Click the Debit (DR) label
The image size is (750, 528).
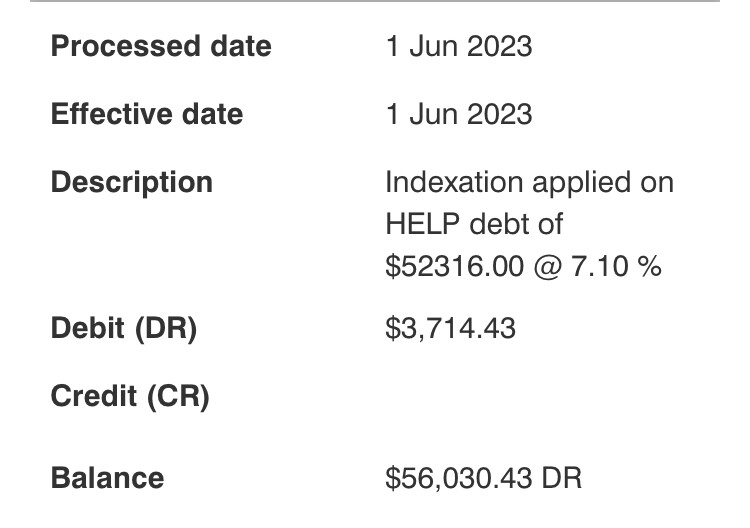(123, 328)
